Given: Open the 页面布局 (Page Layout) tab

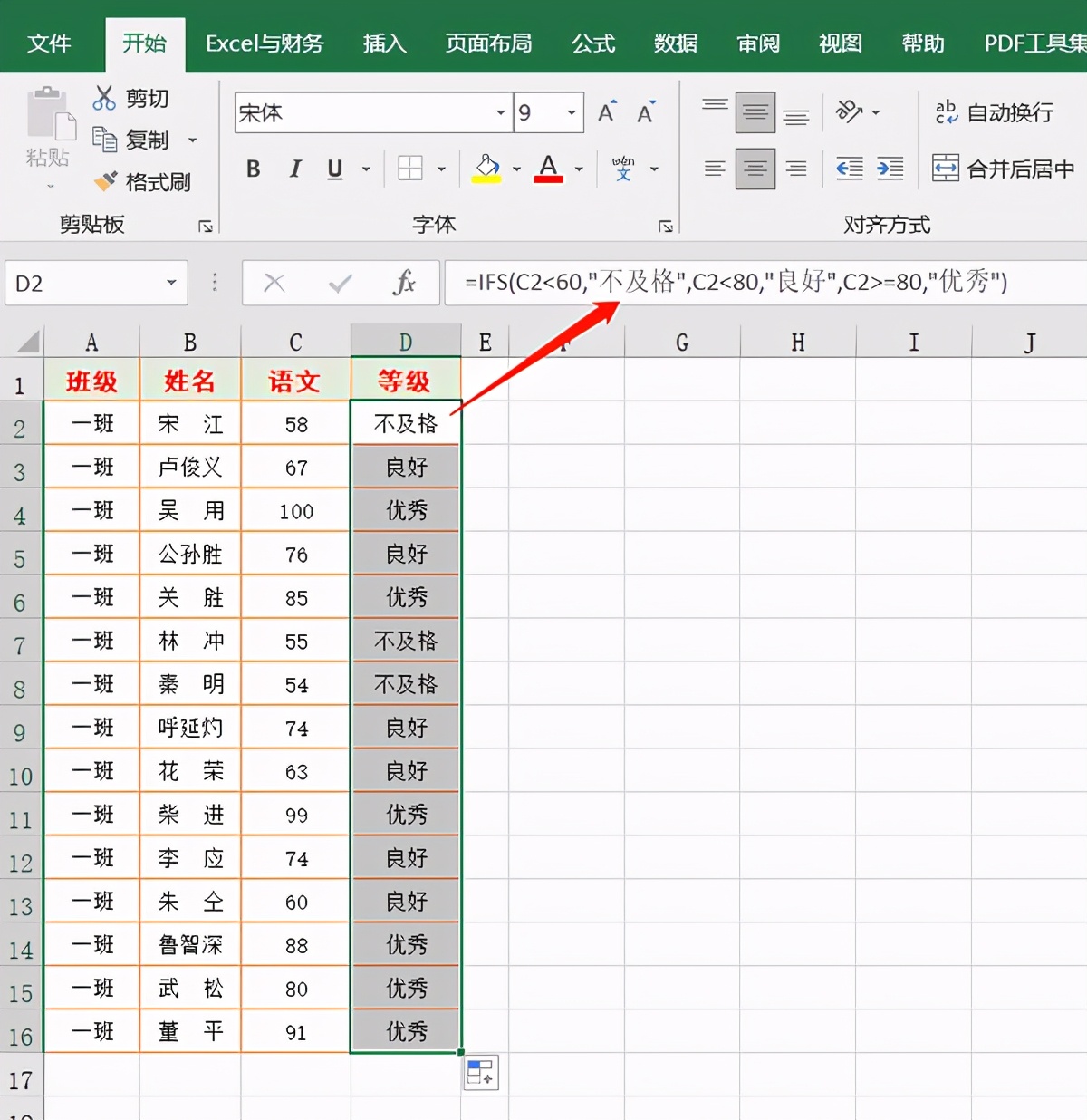Looking at the screenshot, I should point(488,43).
